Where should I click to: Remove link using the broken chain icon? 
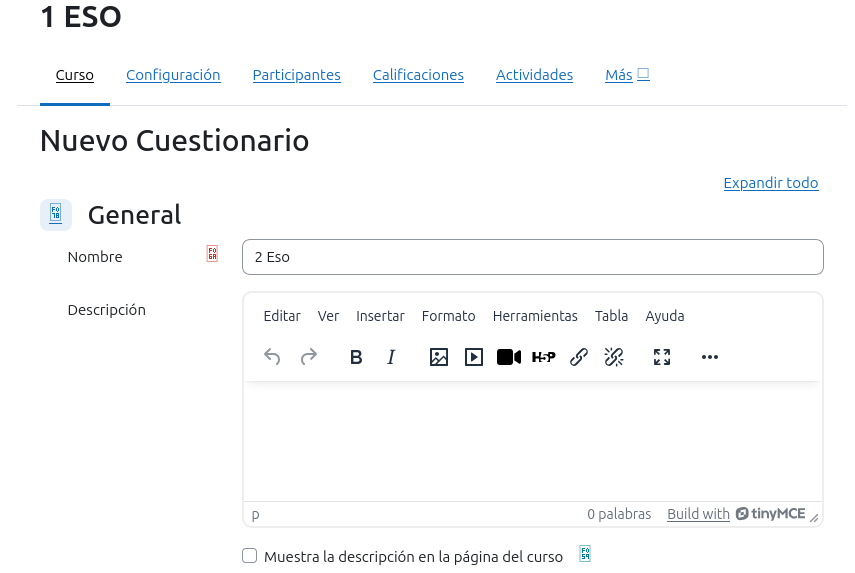click(x=614, y=357)
